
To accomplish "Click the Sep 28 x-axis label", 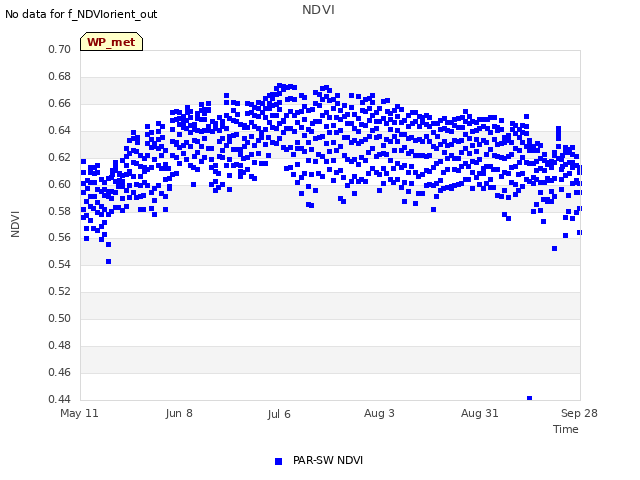I will [579, 413].
